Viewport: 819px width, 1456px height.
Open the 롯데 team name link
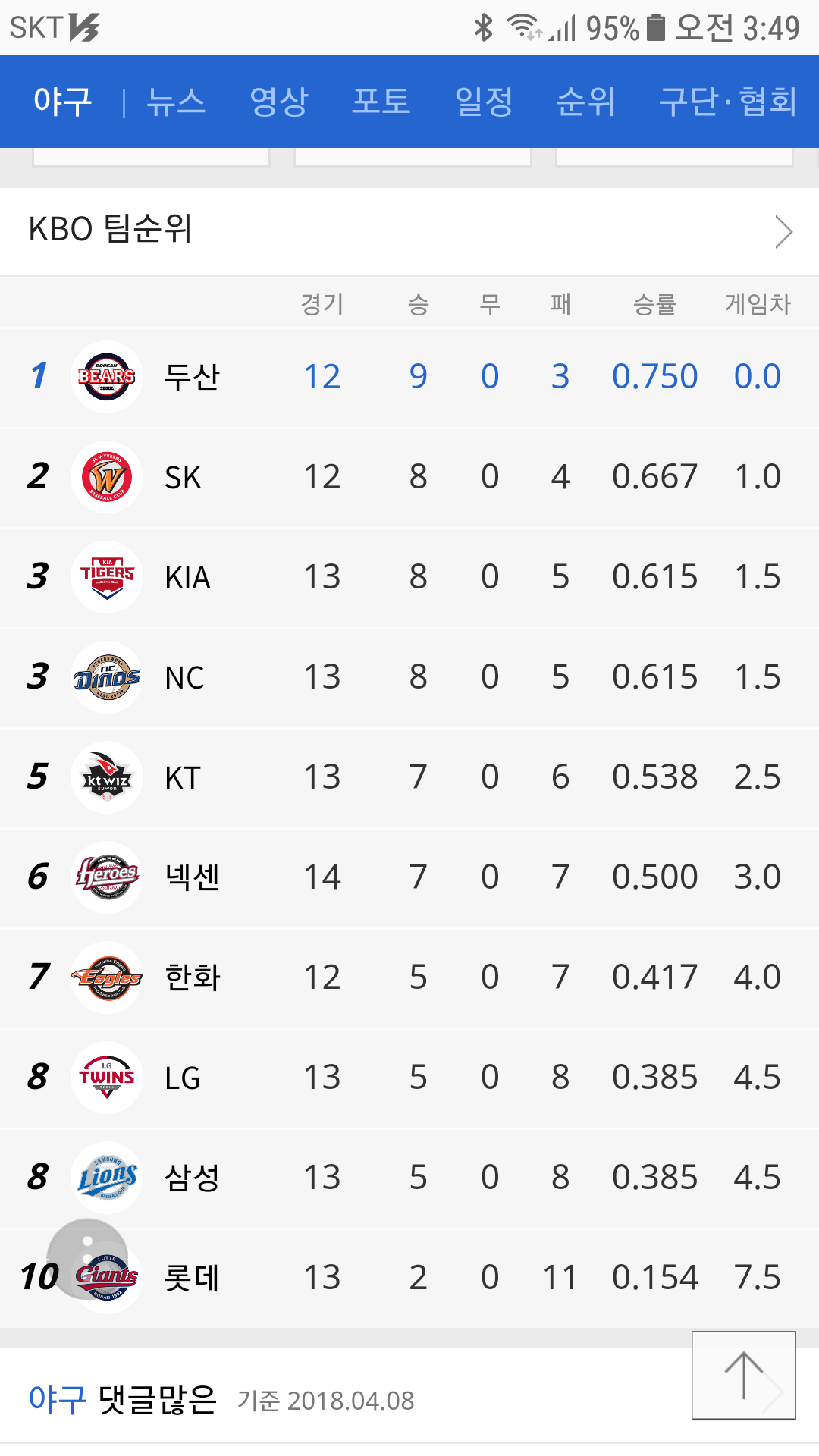point(193,1278)
